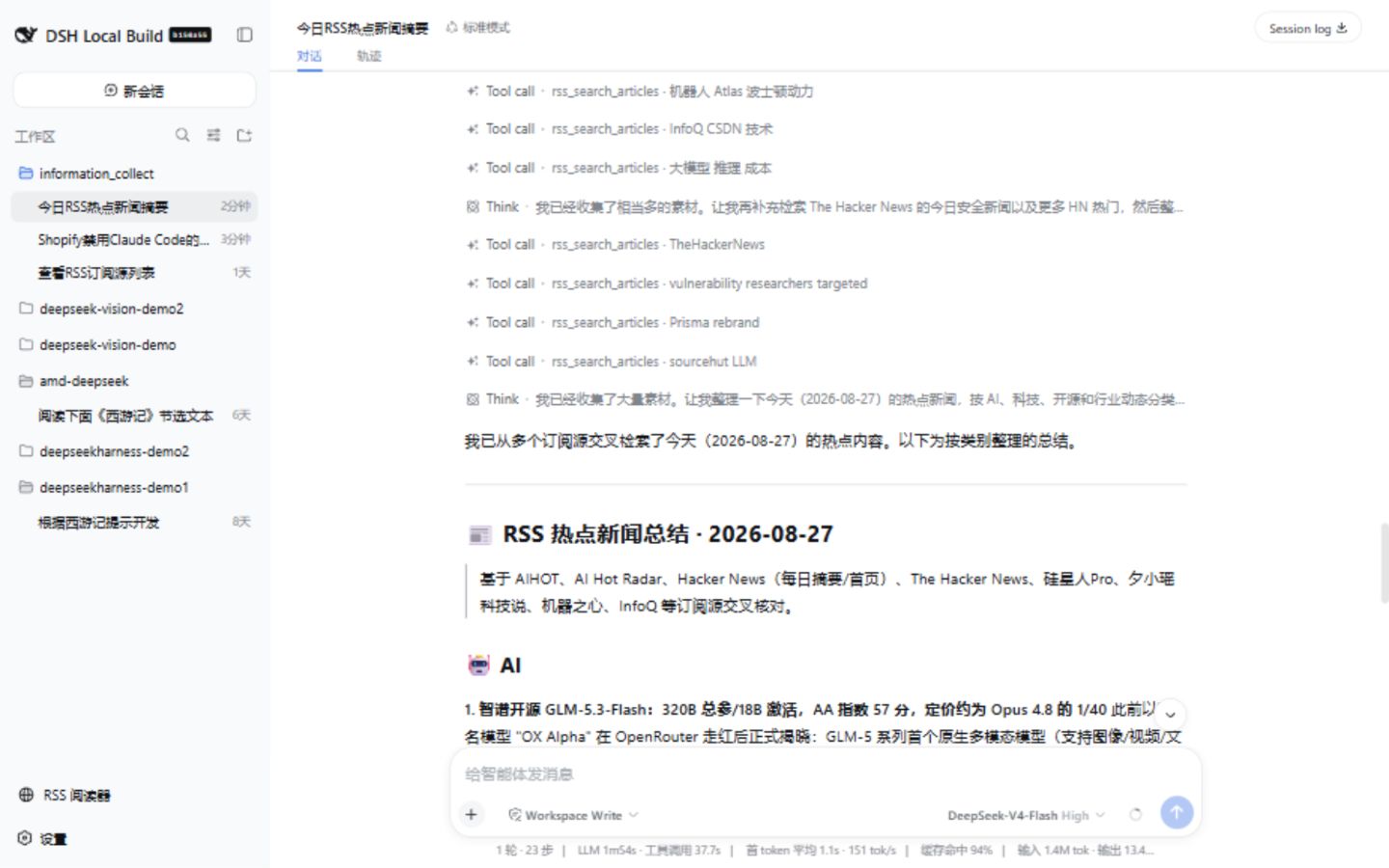Expand the deepseek-vision-demo folder

coord(134,344)
